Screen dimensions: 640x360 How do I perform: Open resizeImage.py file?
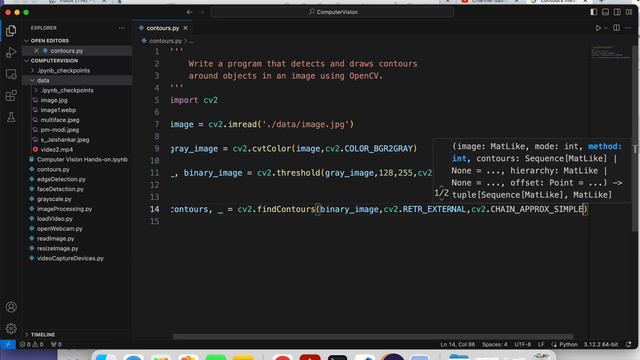click(x=58, y=249)
